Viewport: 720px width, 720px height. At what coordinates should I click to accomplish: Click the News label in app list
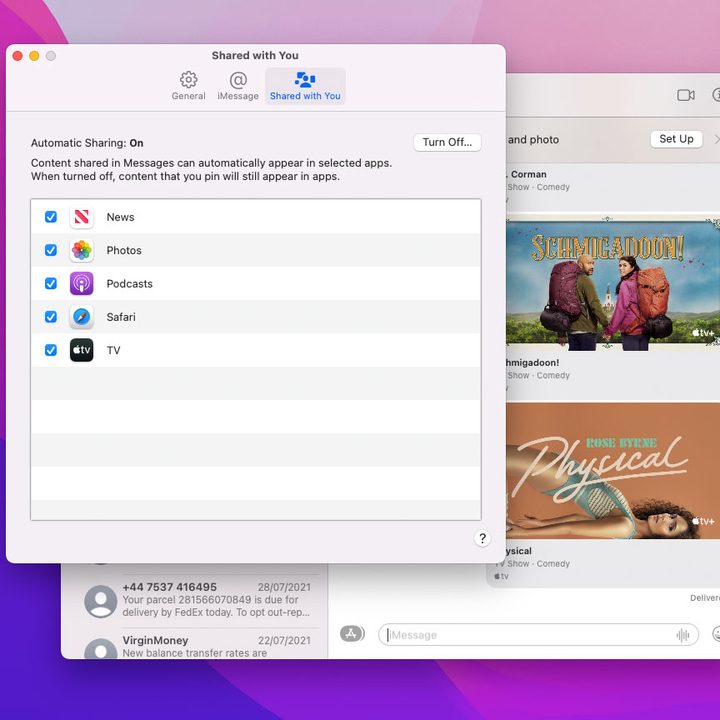(120, 217)
